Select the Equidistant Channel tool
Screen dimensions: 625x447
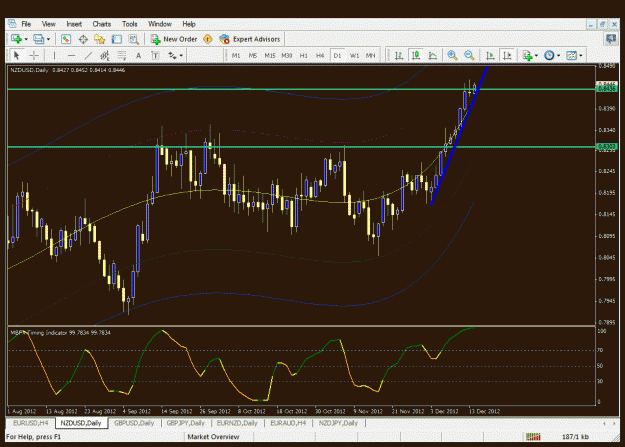pos(105,55)
